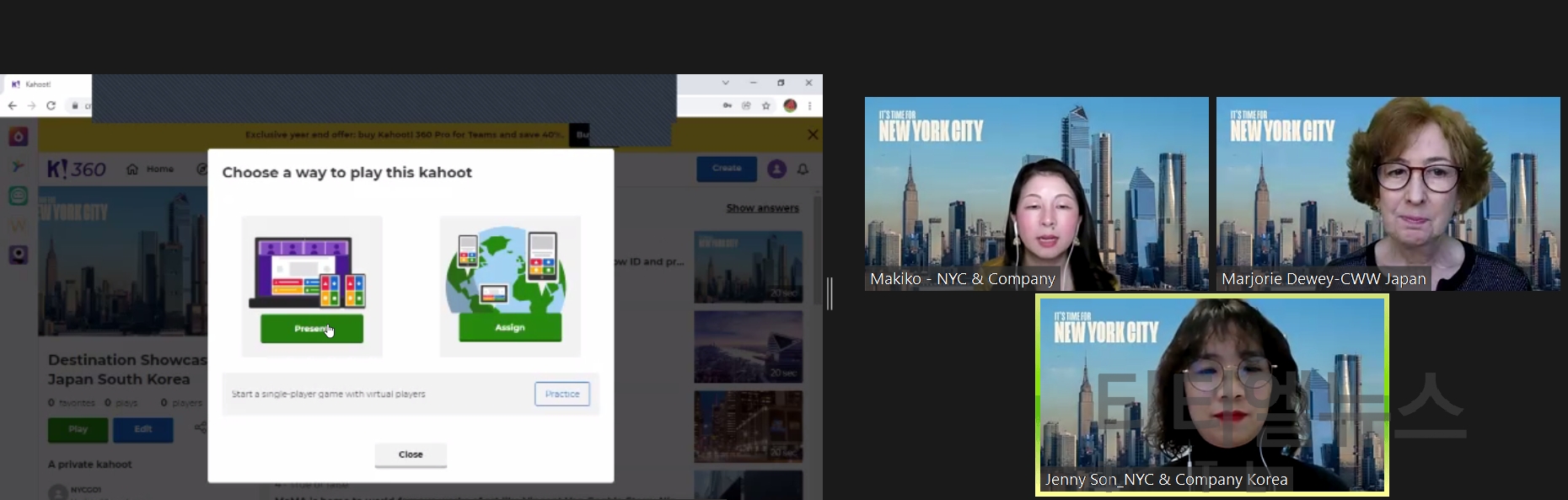
Task: Click the kahoot cover image of skyline
Action: point(123,261)
